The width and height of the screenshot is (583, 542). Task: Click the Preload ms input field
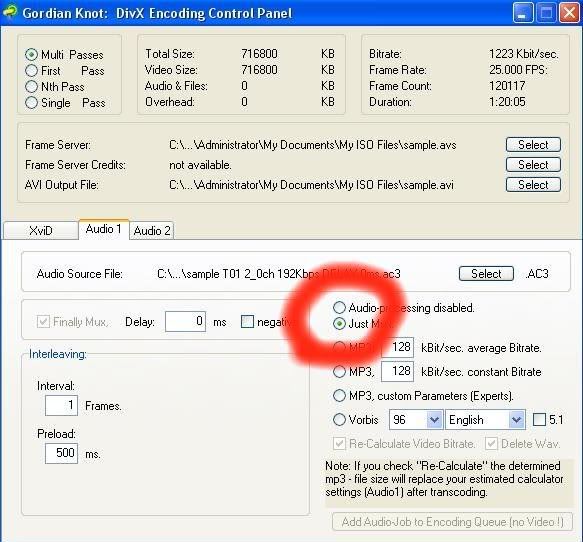coord(61,453)
